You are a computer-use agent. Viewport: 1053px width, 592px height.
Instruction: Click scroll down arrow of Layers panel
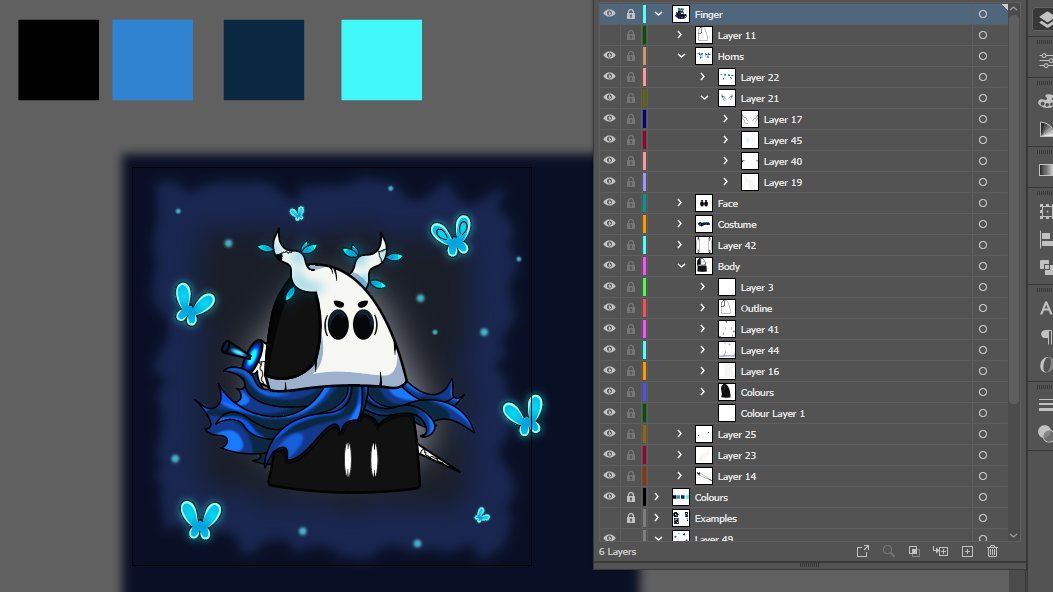click(1013, 535)
